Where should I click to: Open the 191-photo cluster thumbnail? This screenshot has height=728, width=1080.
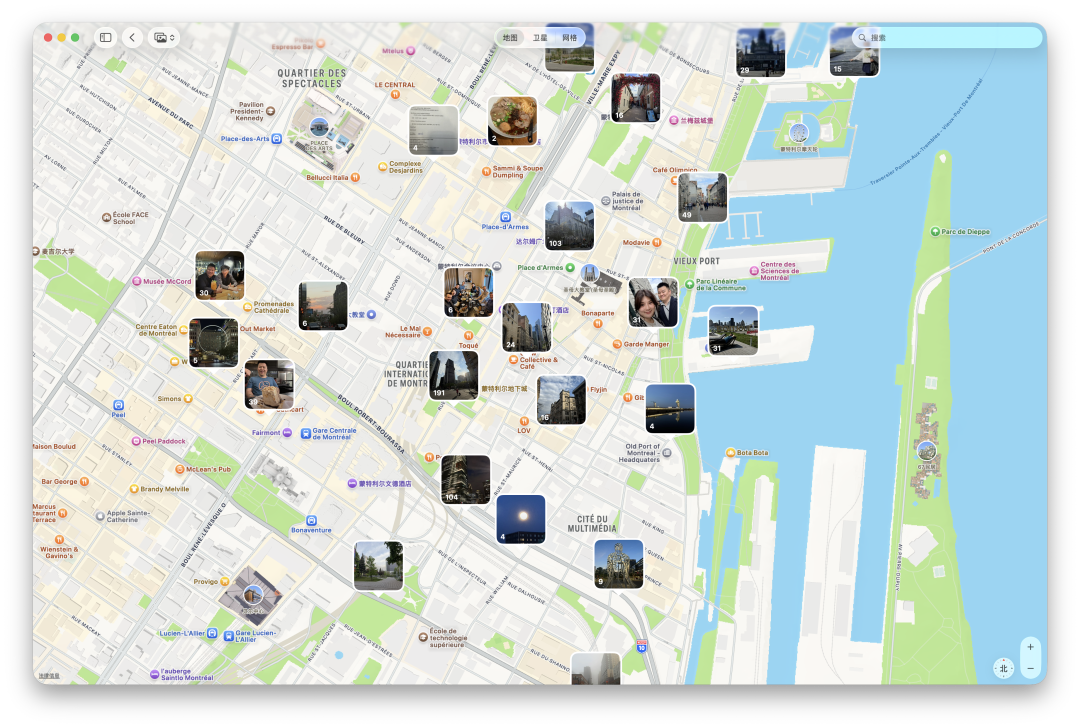[454, 375]
